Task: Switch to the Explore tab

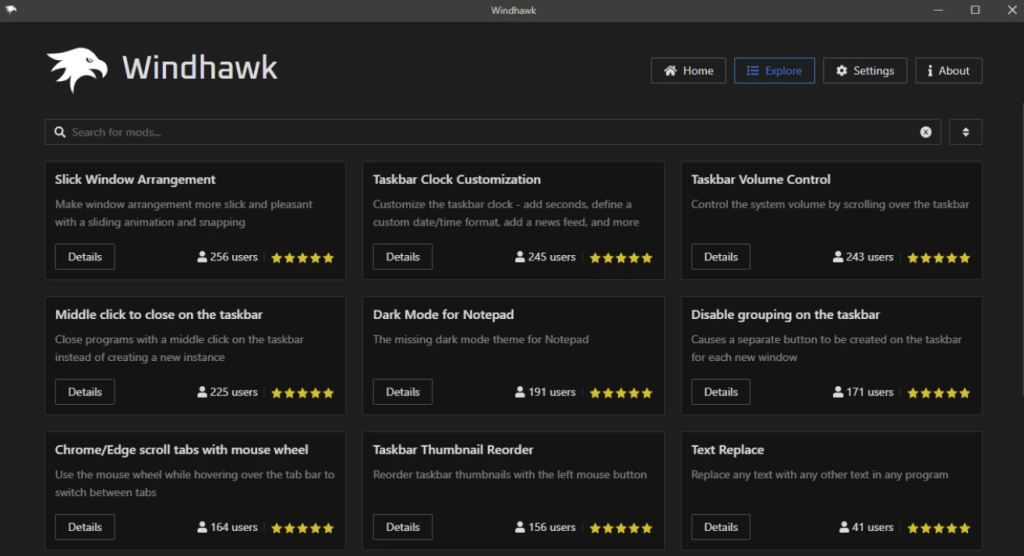Action: click(x=775, y=71)
